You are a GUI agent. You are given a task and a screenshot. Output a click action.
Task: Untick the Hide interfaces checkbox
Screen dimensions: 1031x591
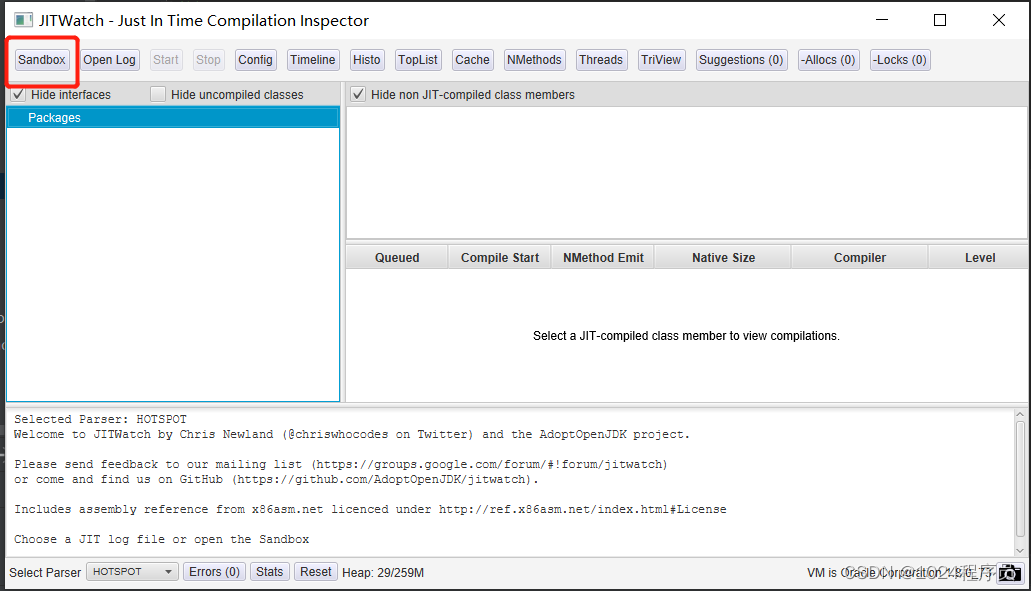pos(18,95)
